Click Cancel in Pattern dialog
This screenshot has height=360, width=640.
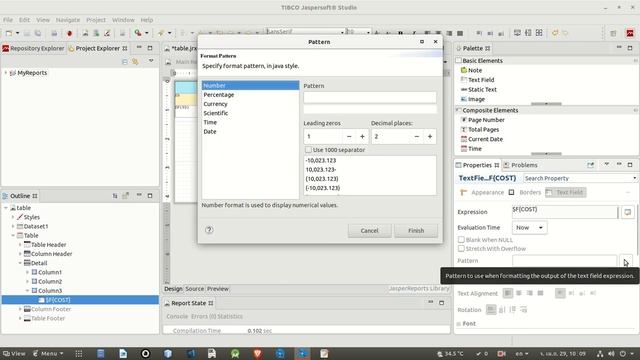pos(369,231)
